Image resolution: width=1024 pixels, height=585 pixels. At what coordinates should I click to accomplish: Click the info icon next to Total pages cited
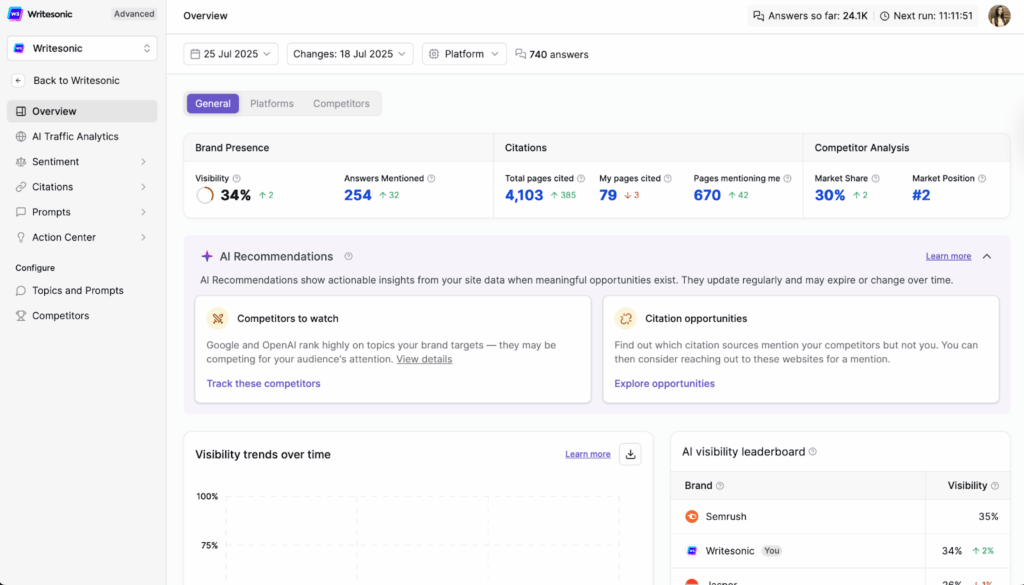click(x=581, y=178)
